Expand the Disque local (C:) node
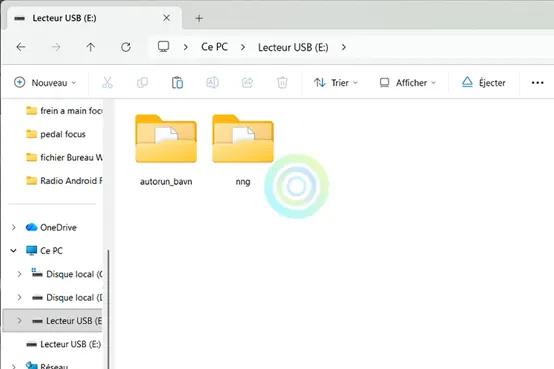The image size is (554, 369). click(x=19, y=274)
